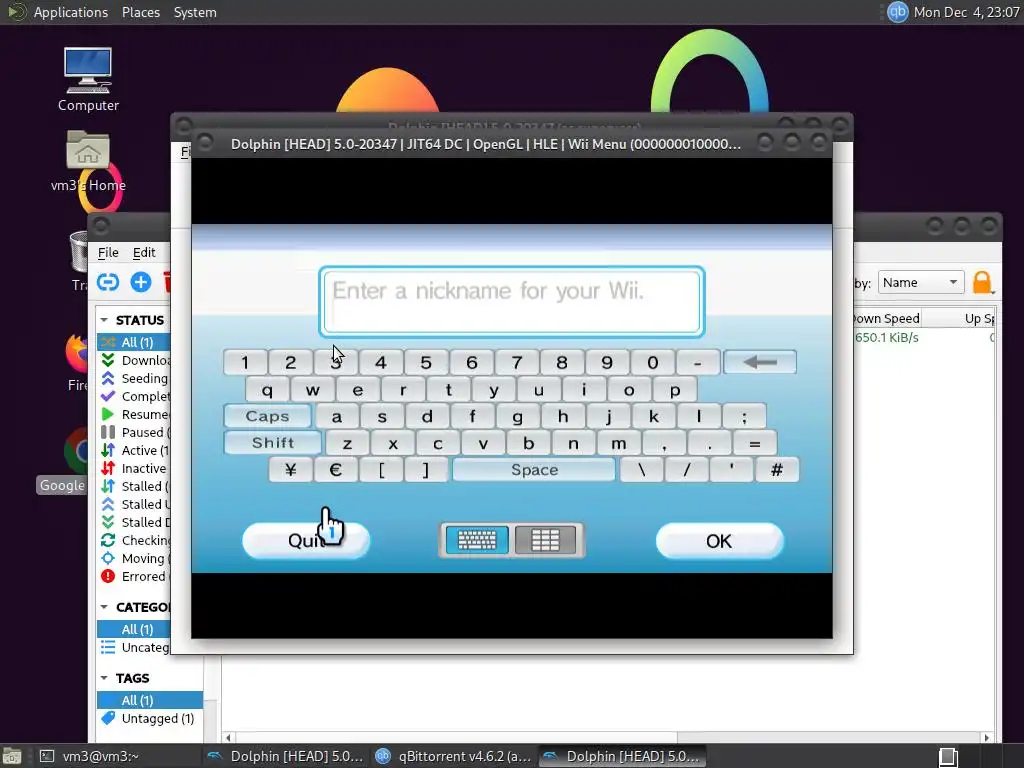Select the Checking status filter
The height and width of the screenshot is (768, 1024).
pyautogui.click(x=134, y=541)
